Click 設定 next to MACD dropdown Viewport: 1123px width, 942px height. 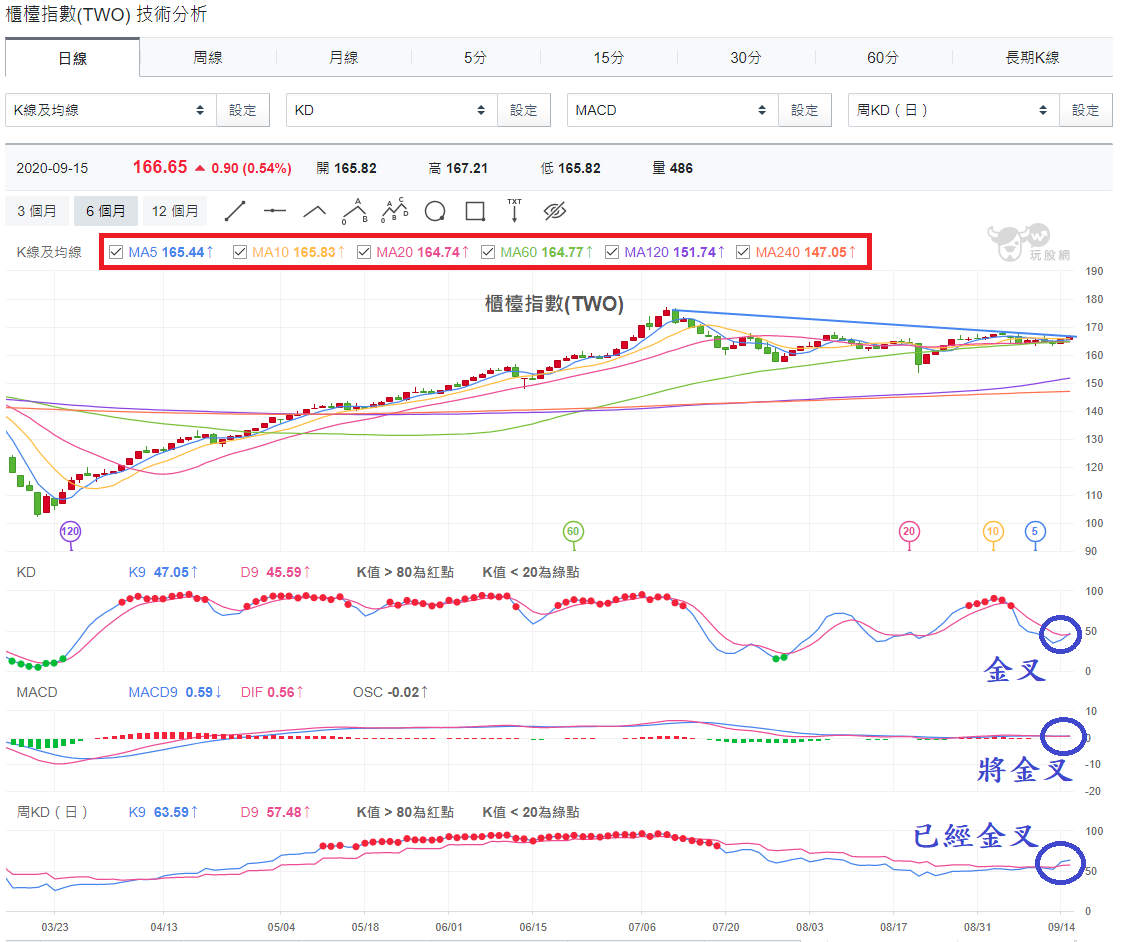pyautogui.click(x=804, y=110)
